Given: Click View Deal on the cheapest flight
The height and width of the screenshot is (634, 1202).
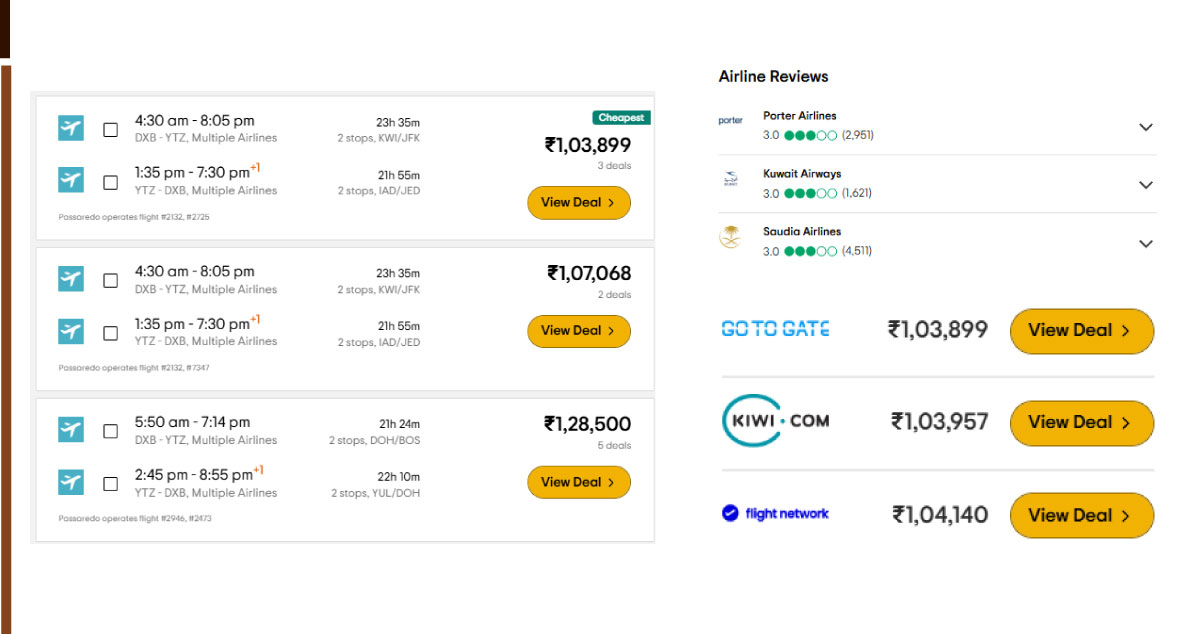Looking at the screenshot, I should (578, 202).
